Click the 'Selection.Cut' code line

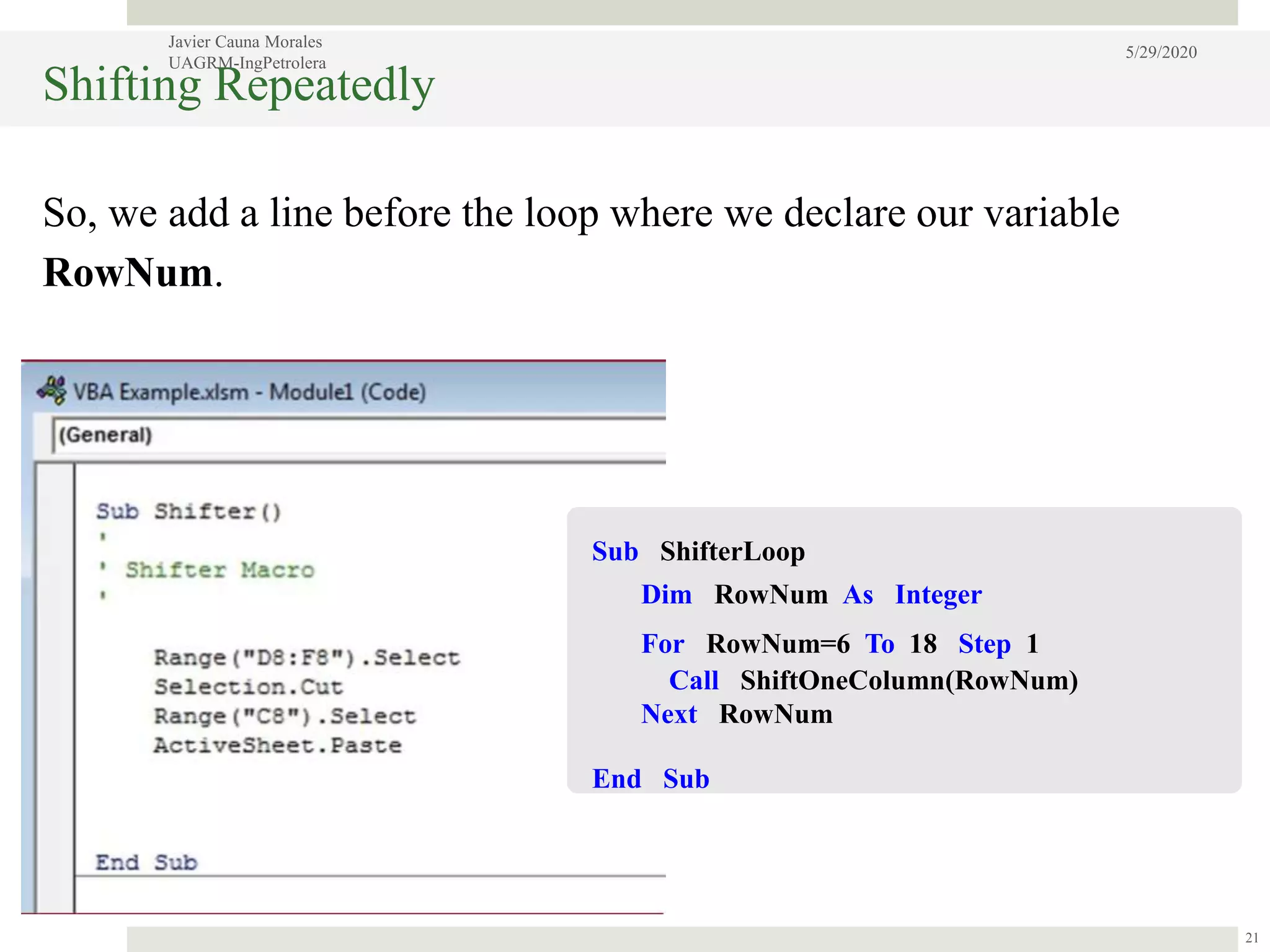tap(248, 687)
